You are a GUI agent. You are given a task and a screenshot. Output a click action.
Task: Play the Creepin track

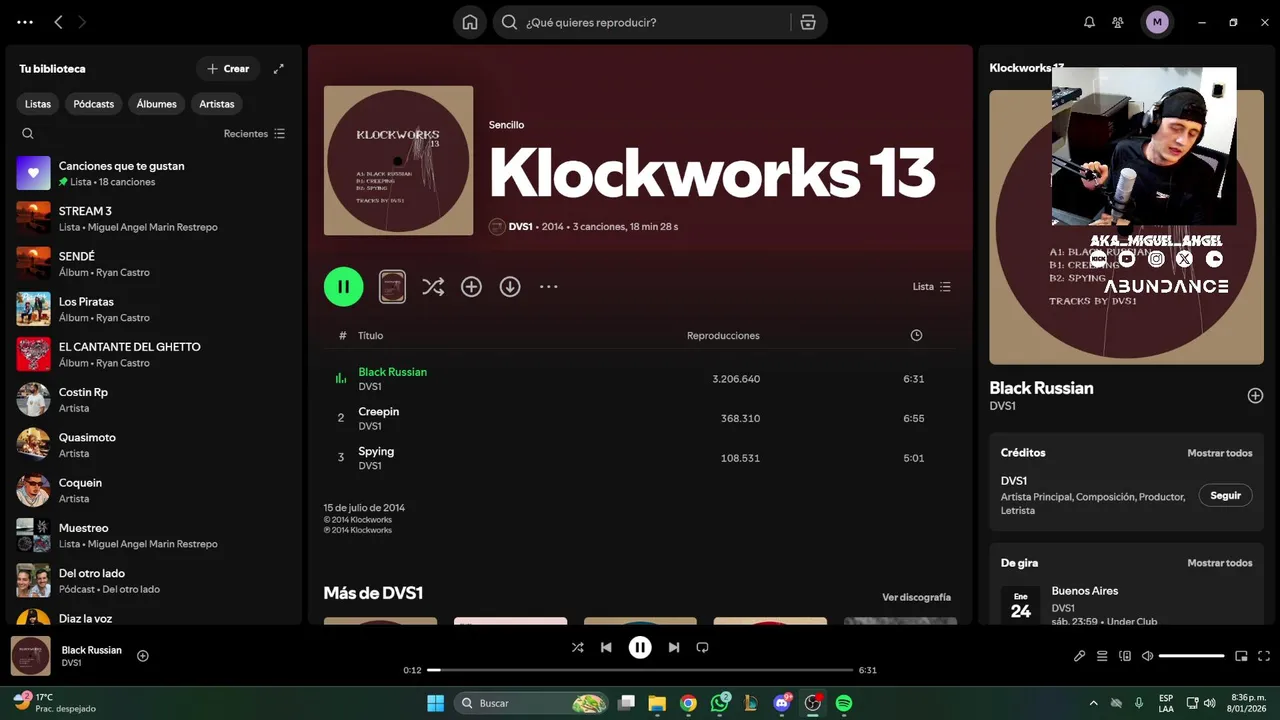click(640, 418)
